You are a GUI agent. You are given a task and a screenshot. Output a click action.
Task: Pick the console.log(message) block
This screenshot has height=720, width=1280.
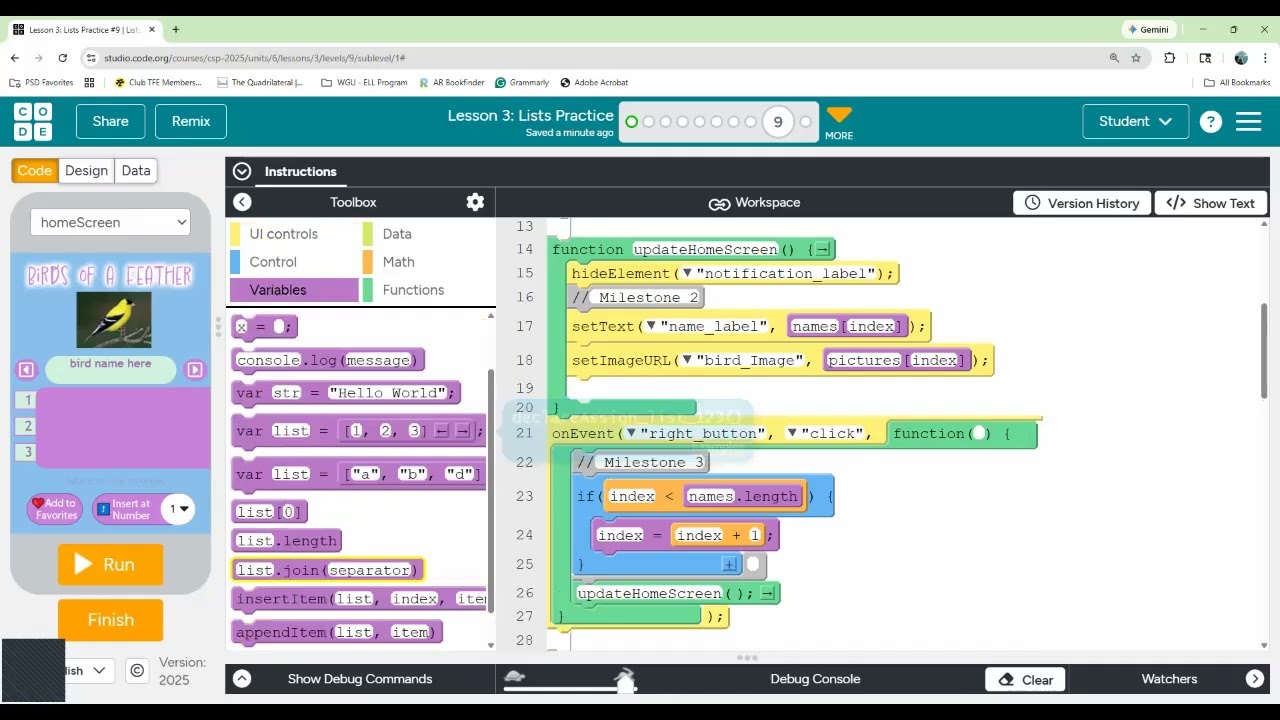[x=328, y=360]
